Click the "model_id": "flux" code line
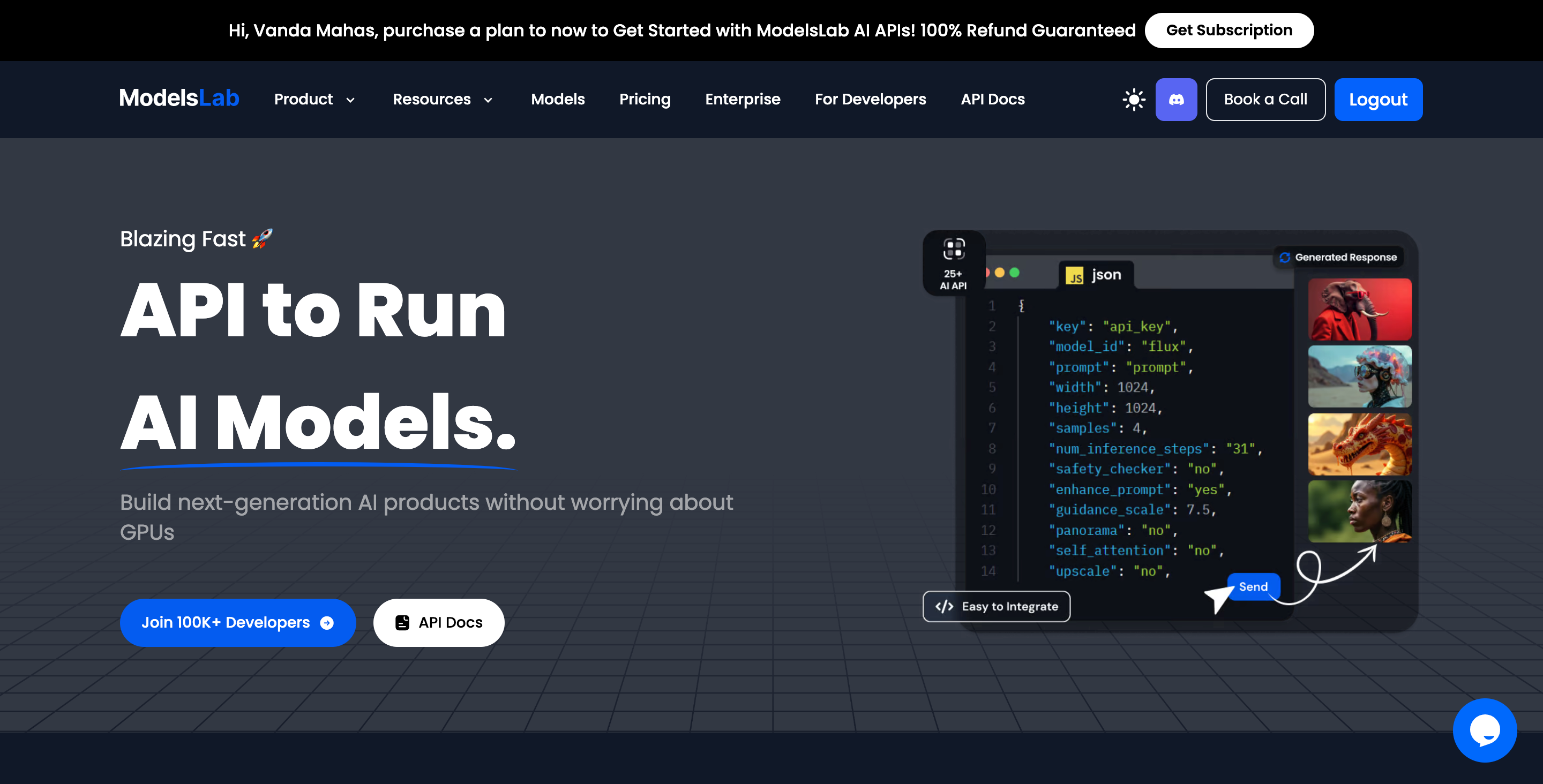 (1121, 347)
